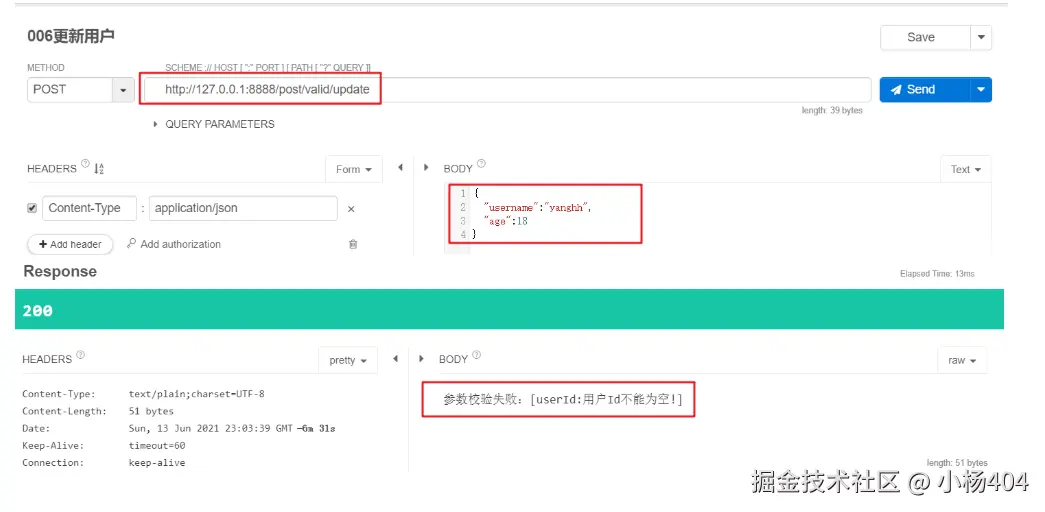Sort headers alphabetically icon
The image size is (1045, 512).
99,169
